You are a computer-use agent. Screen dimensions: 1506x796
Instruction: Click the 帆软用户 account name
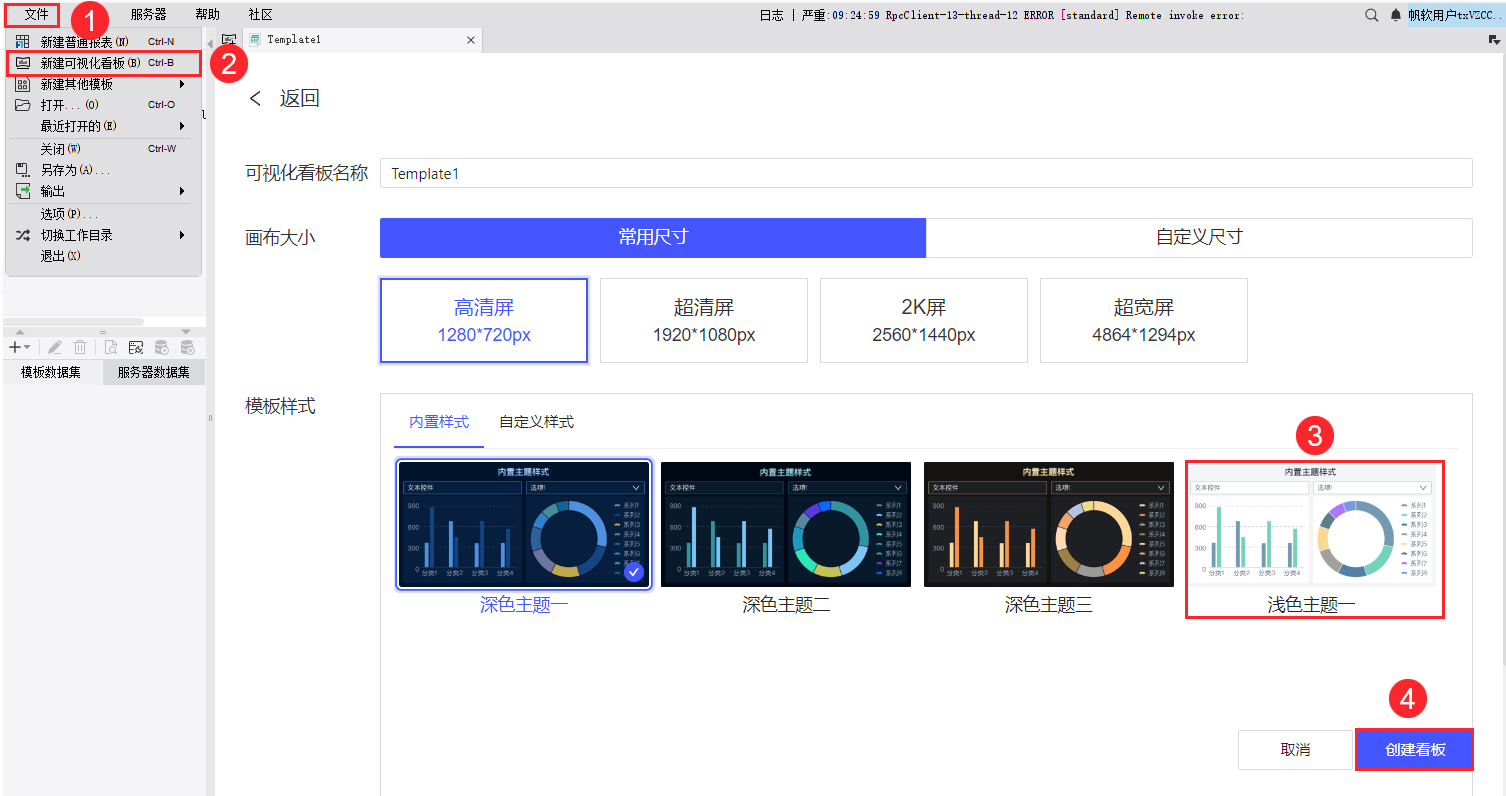[x=1456, y=15]
